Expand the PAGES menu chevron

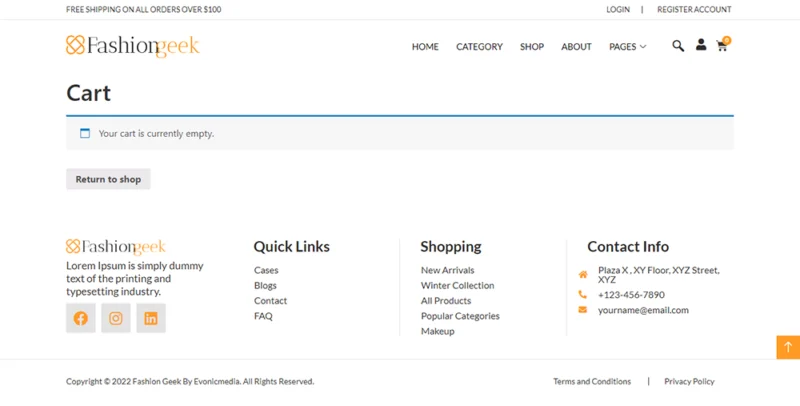click(x=643, y=46)
